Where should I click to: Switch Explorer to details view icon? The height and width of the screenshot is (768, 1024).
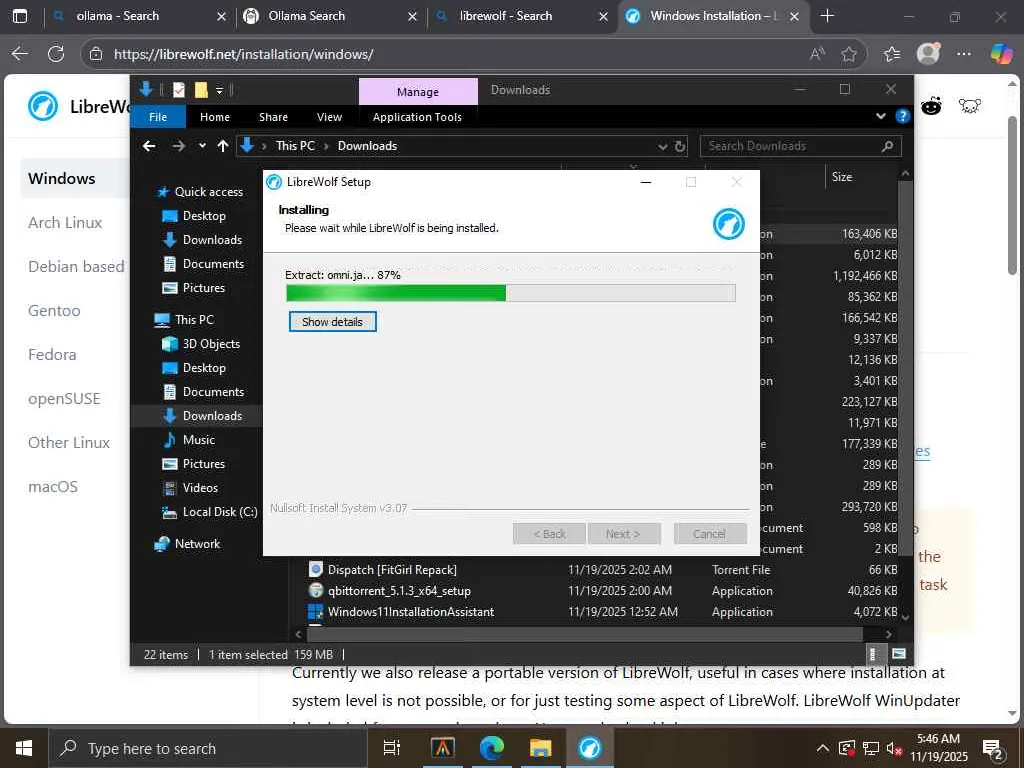coord(874,654)
